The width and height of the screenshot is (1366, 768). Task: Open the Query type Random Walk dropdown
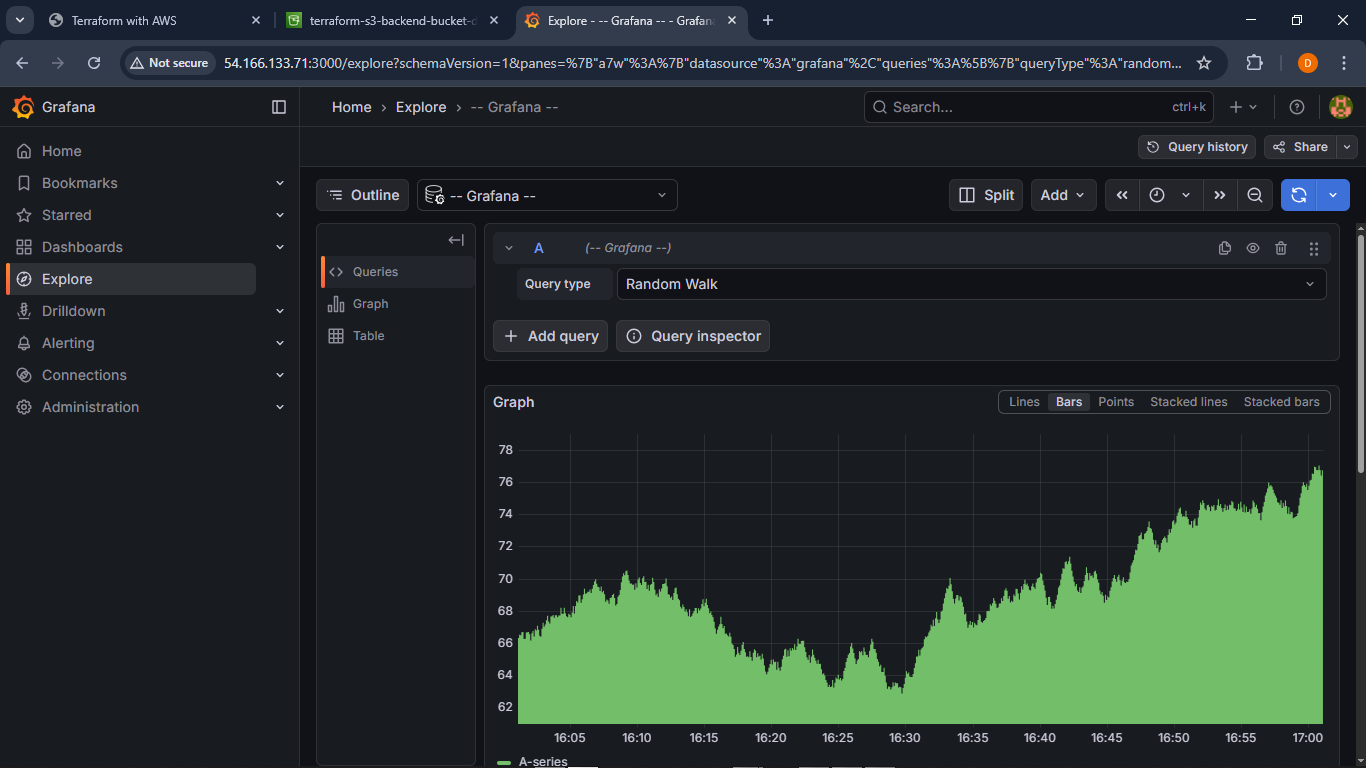pos(971,284)
